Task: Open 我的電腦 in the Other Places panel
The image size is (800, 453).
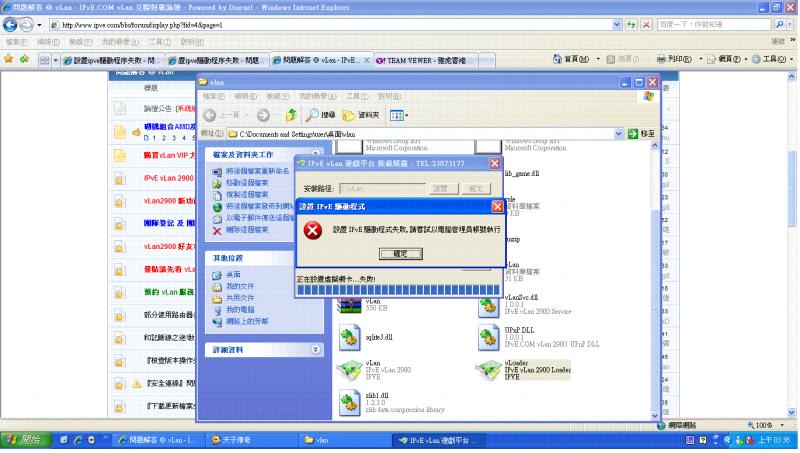Action: (240, 310)
